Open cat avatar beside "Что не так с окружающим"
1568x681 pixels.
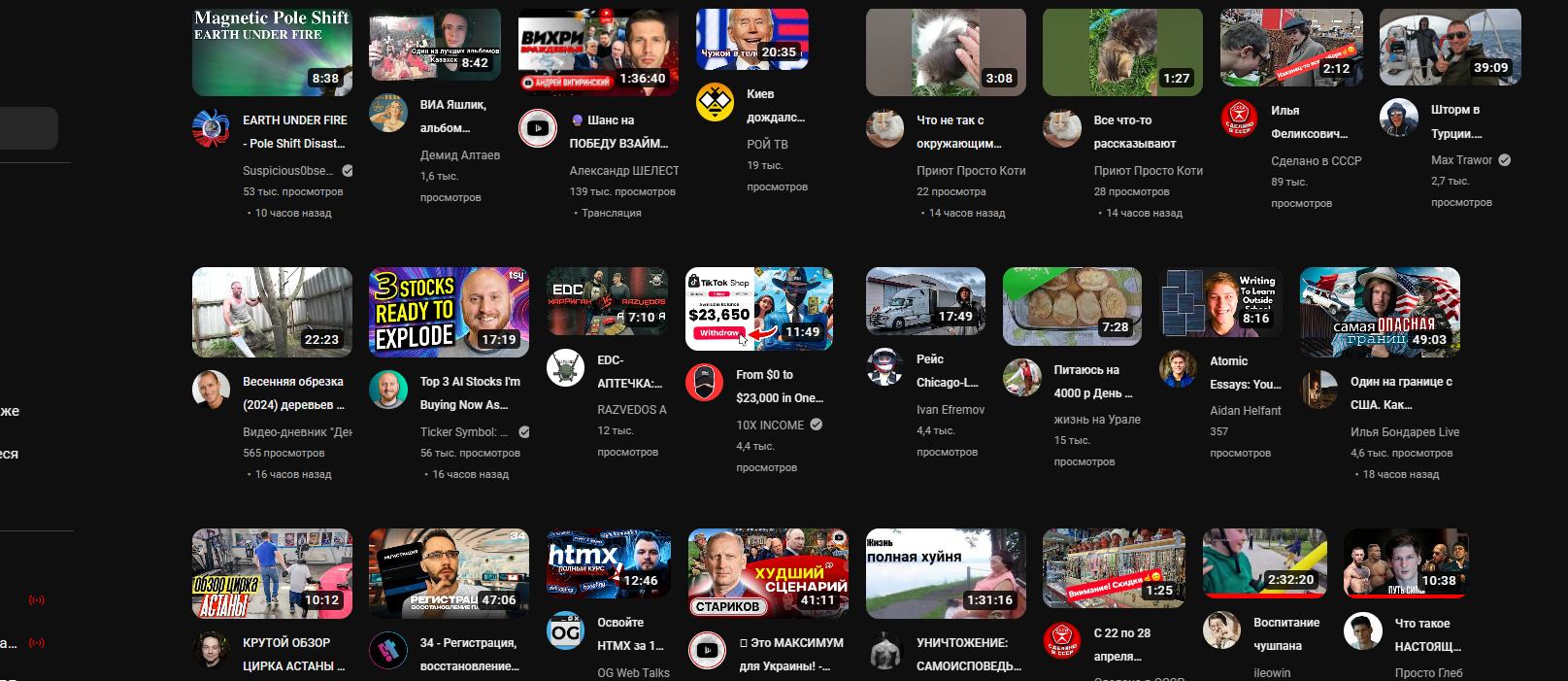pos(884,128)
